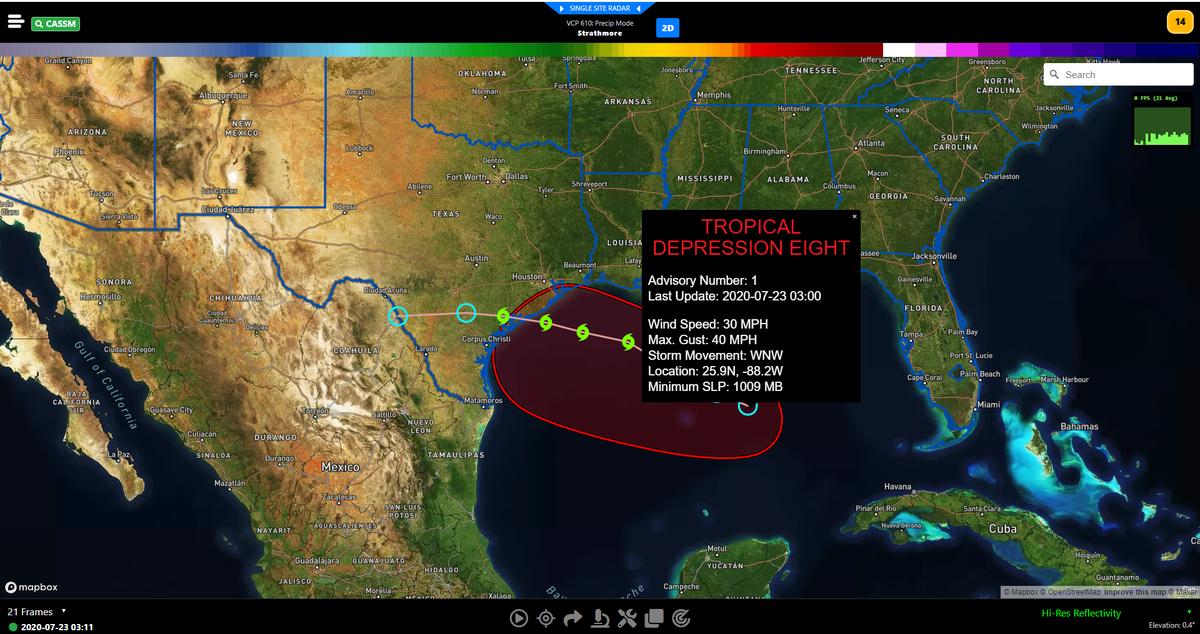Image resolution: width=1200 pixels, height=634 pixels.
Task: Toggle the 2D view mode button
Action: tap(667, 28)
